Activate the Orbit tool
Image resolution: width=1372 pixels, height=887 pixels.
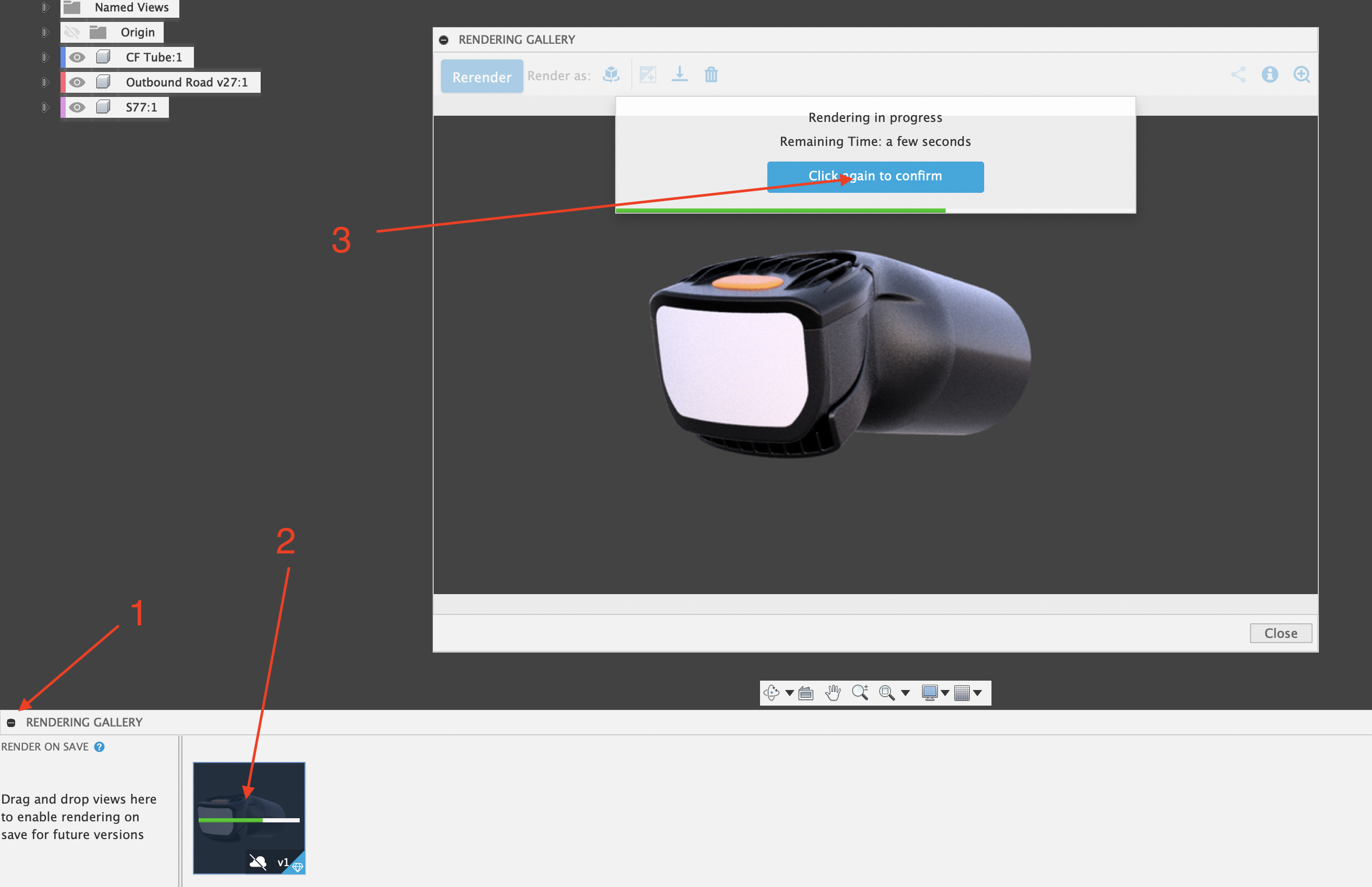coord(772,693)
